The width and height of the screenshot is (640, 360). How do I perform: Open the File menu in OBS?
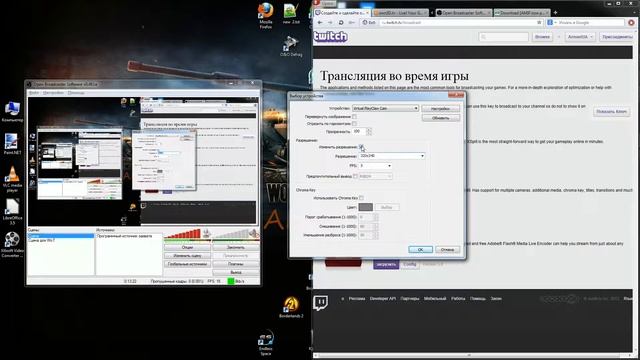34,93
